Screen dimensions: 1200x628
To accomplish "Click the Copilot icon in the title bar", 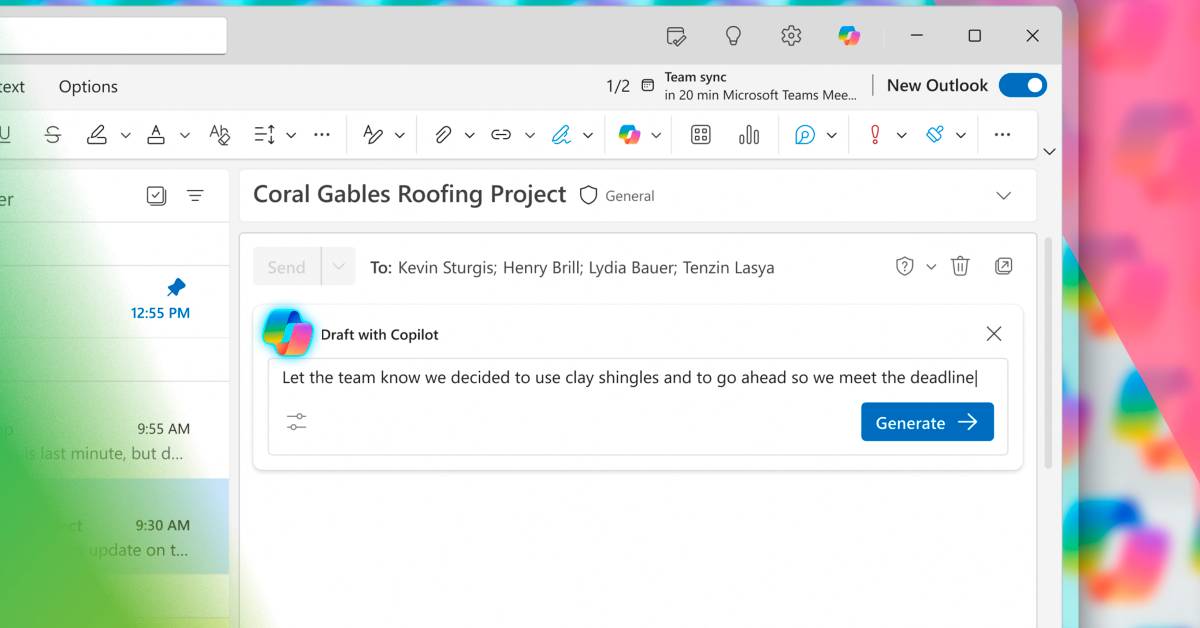I will pos(849,36).
